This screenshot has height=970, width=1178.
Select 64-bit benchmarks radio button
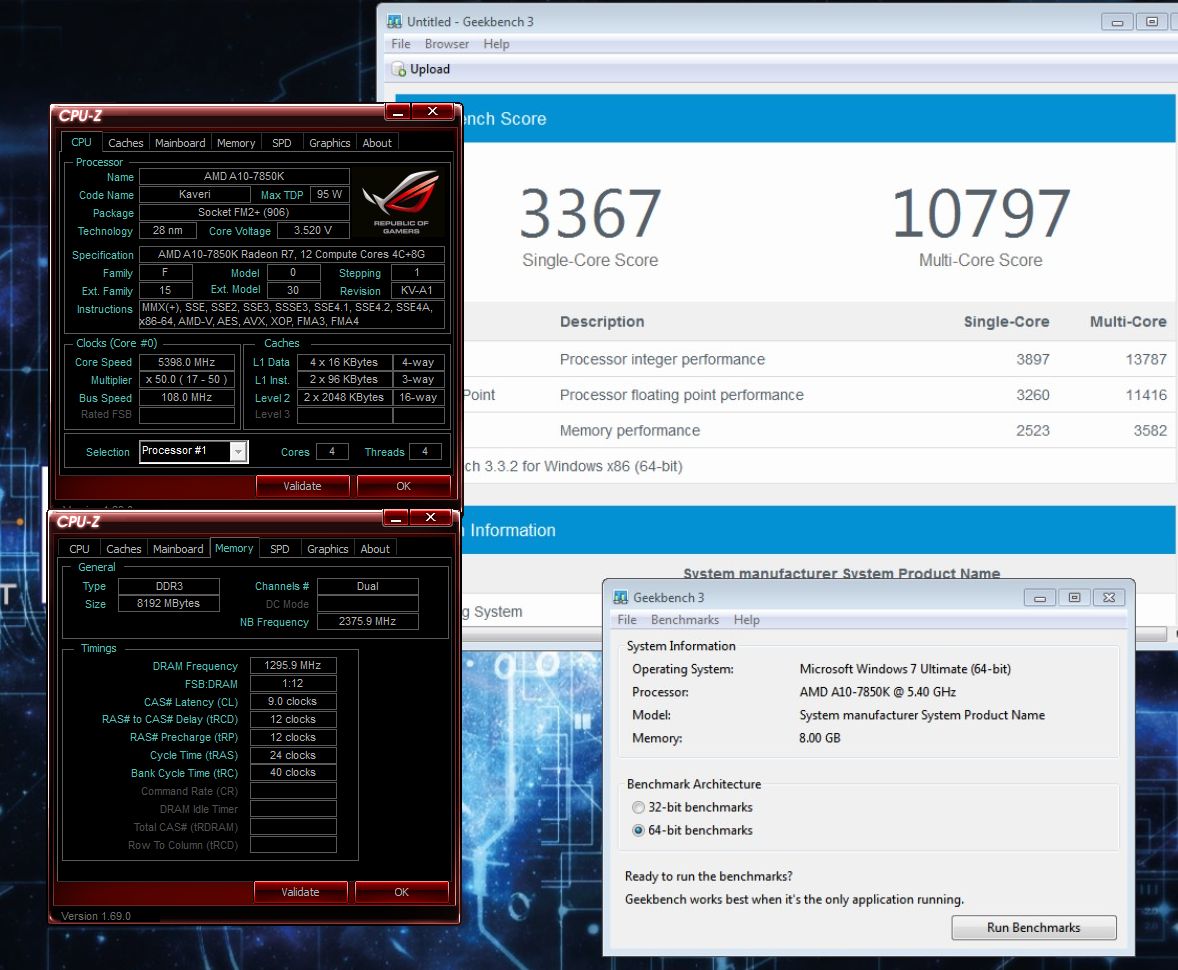[x=639, y=831]
